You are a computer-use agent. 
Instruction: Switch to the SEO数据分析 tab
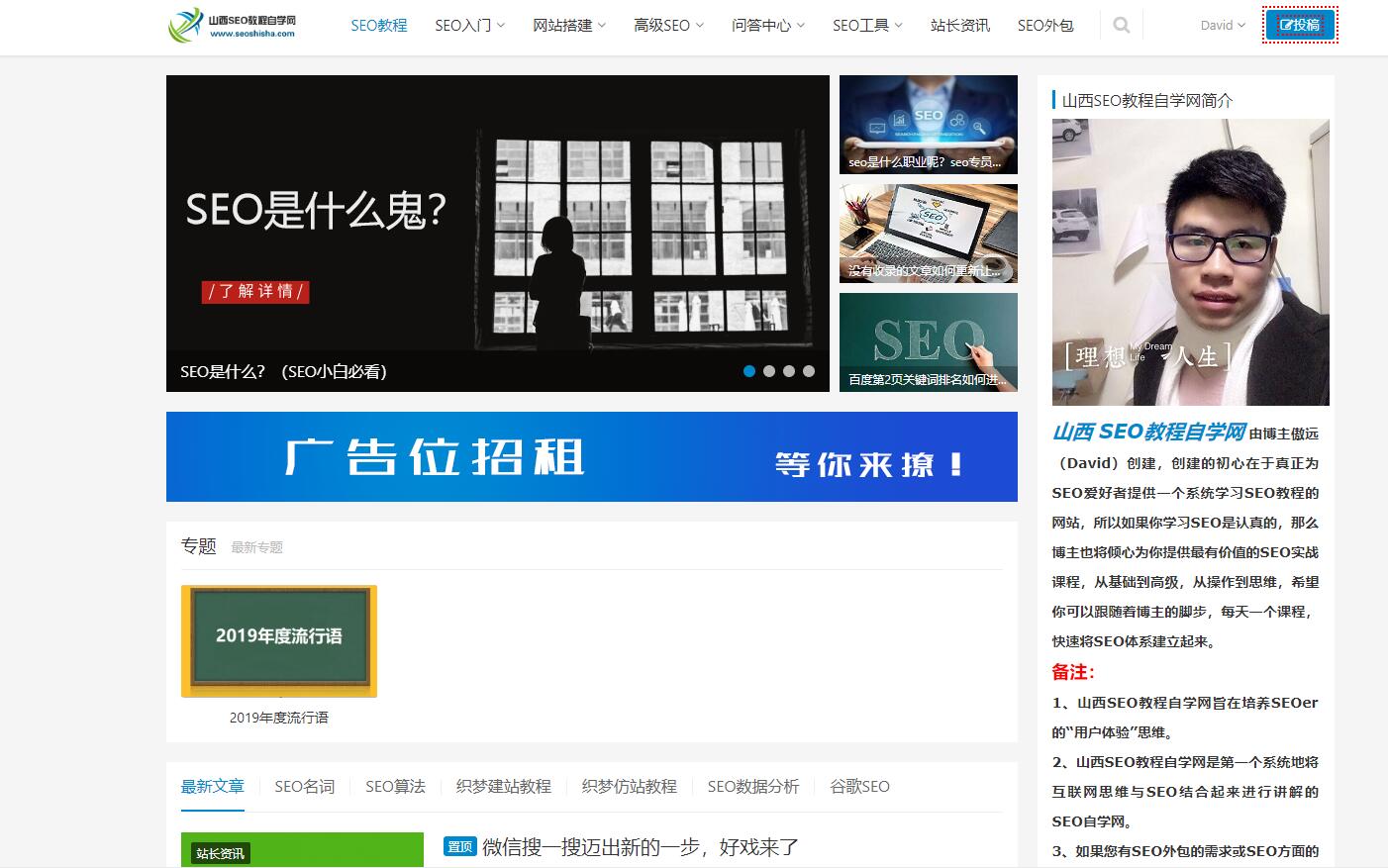pyautogui.click(x=753, y=787)
